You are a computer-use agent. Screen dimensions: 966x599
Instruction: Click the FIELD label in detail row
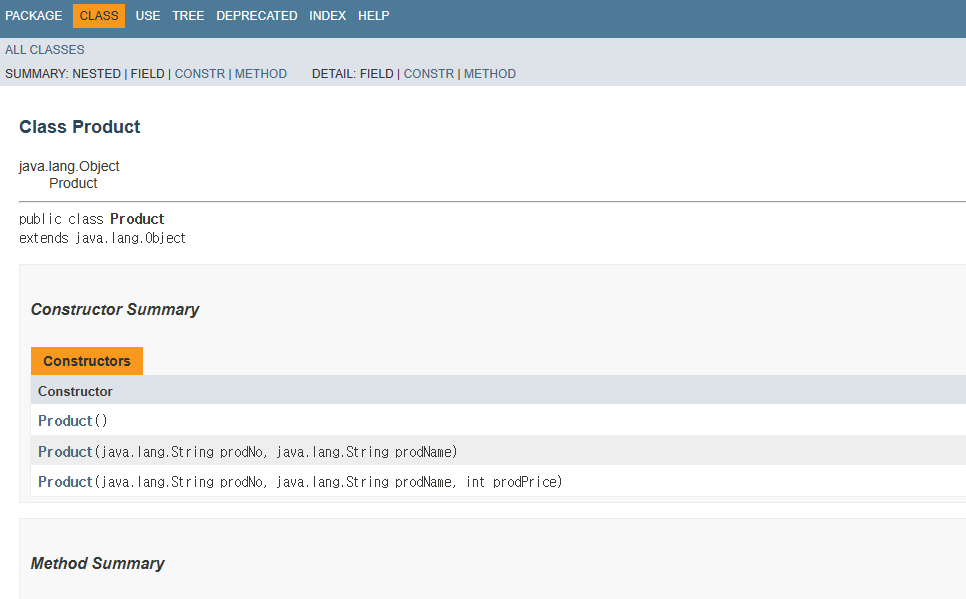point(376,74)
